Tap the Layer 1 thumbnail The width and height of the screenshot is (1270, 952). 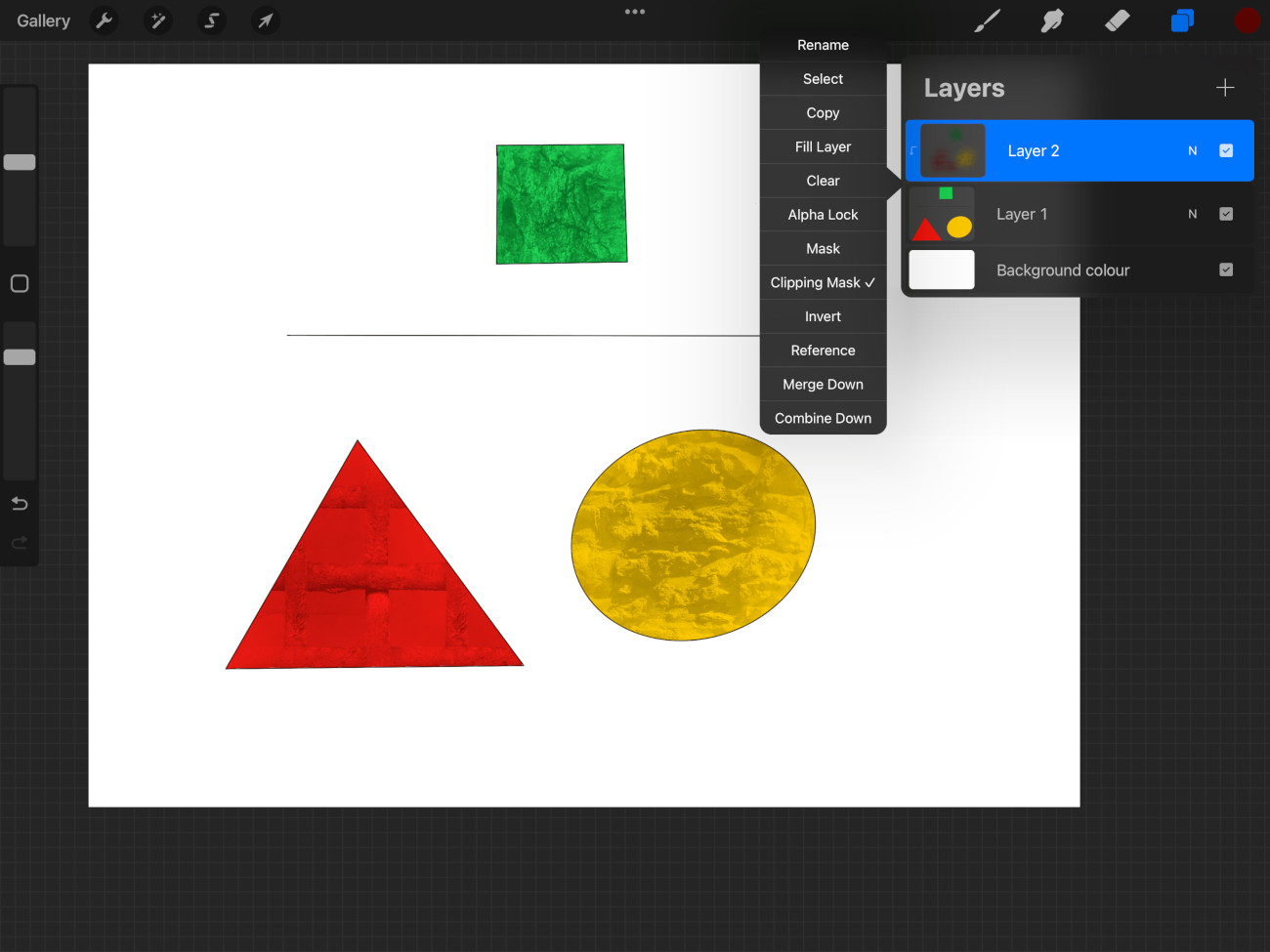pos(941,214)
